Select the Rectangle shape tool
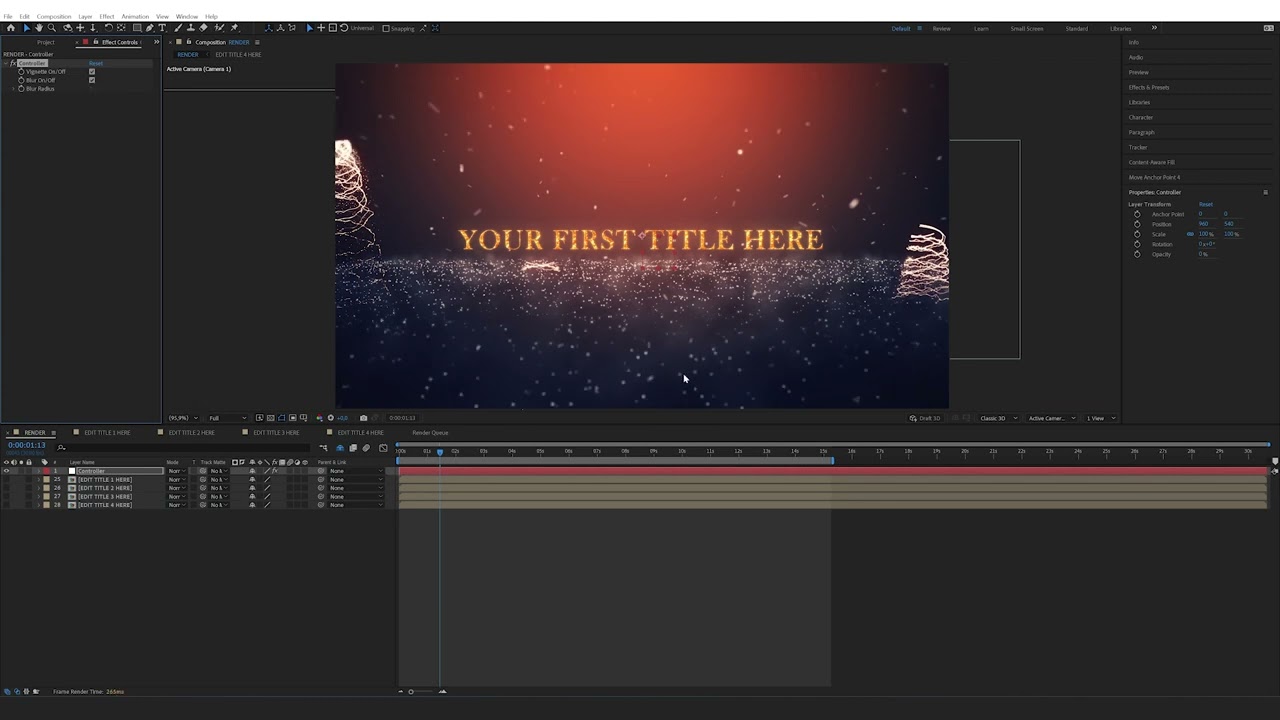The image size is (1280, 720). (135, 28)
